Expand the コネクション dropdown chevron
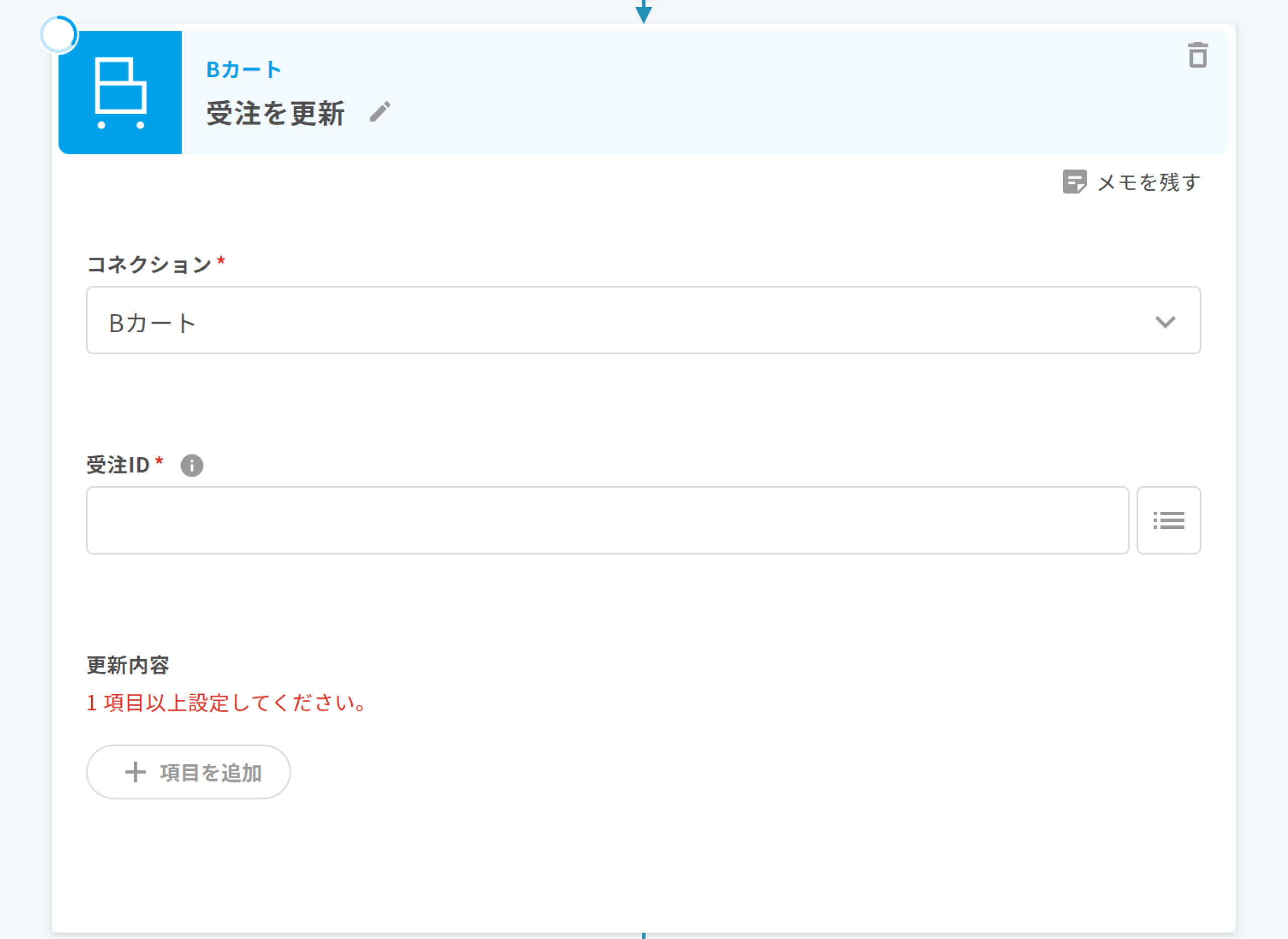The width and height of the screenshot is (1288, 939). 1165,322
